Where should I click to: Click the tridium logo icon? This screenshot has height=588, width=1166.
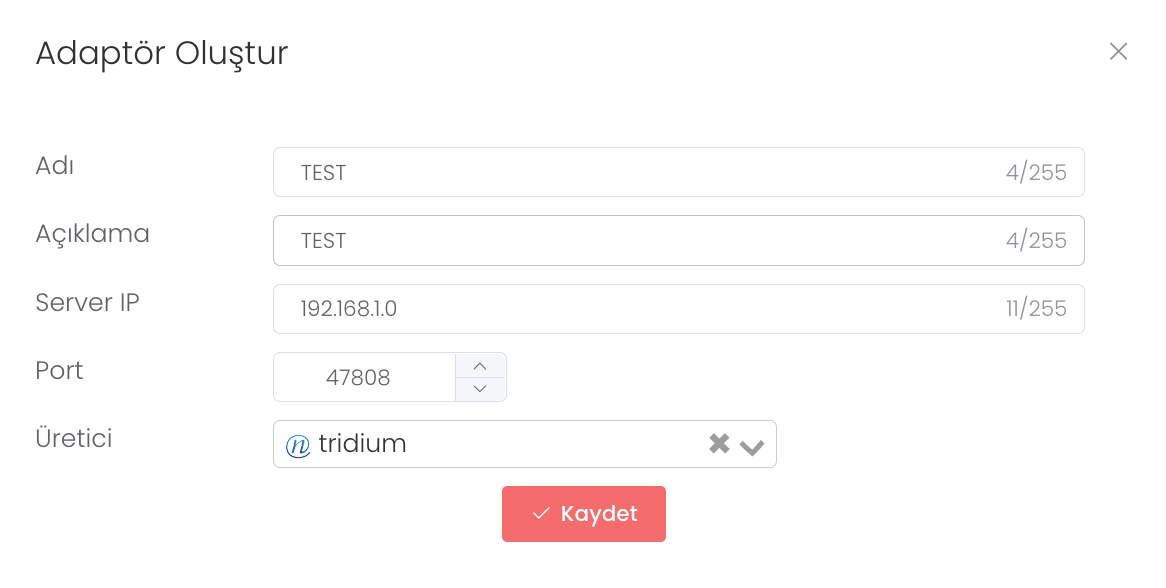coord(298,446)
